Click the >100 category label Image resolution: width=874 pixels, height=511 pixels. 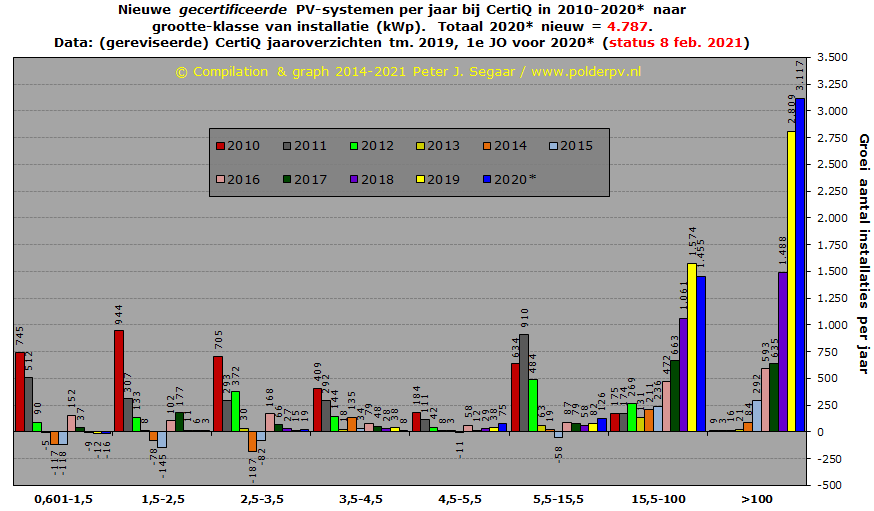pos(757,499)
